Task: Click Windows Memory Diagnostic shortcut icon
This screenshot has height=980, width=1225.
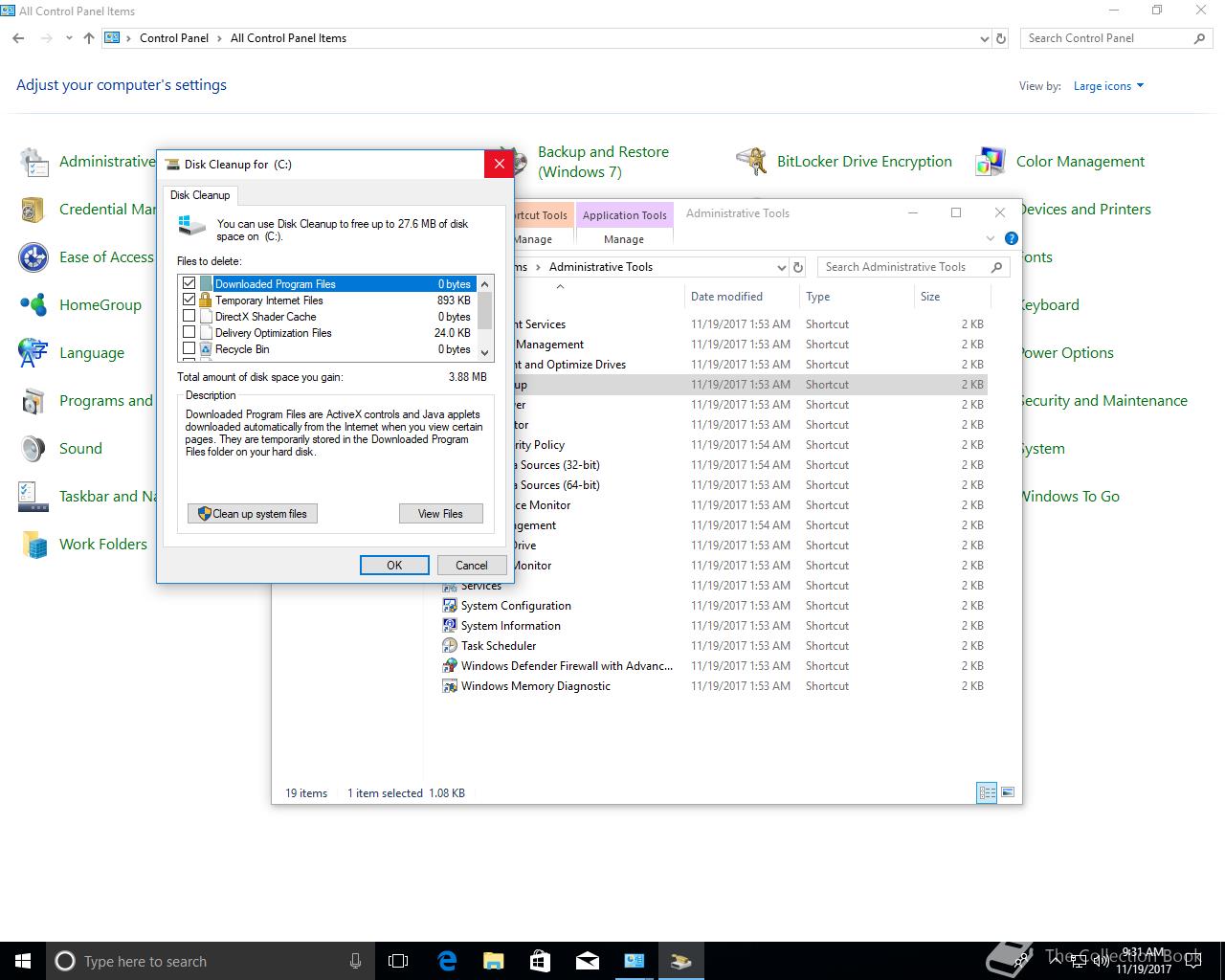Action: [x=450, y=686]
